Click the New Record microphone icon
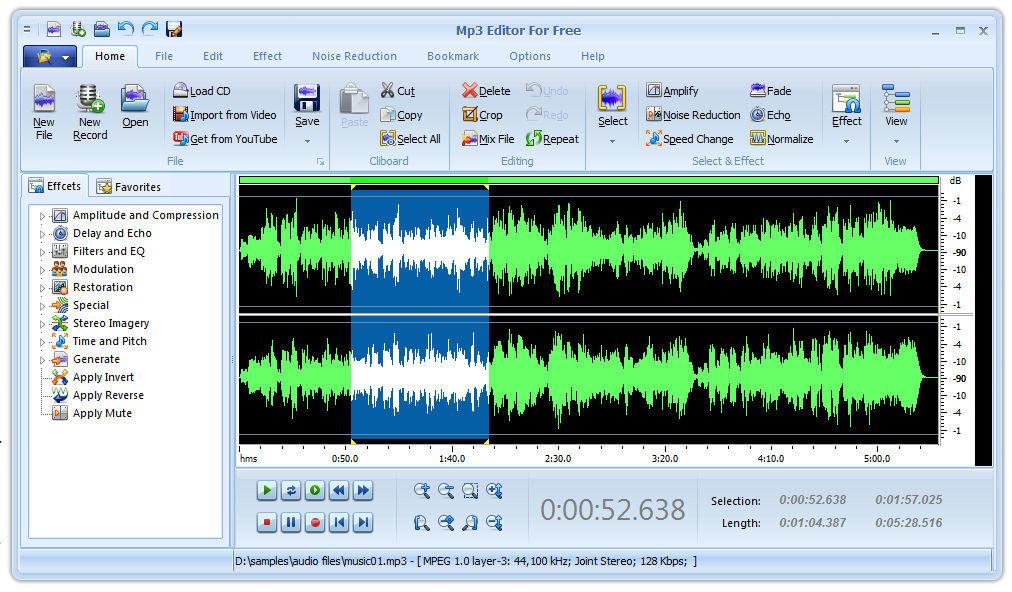The height and width of the screenshot is (592, 1012). [90, 99]
